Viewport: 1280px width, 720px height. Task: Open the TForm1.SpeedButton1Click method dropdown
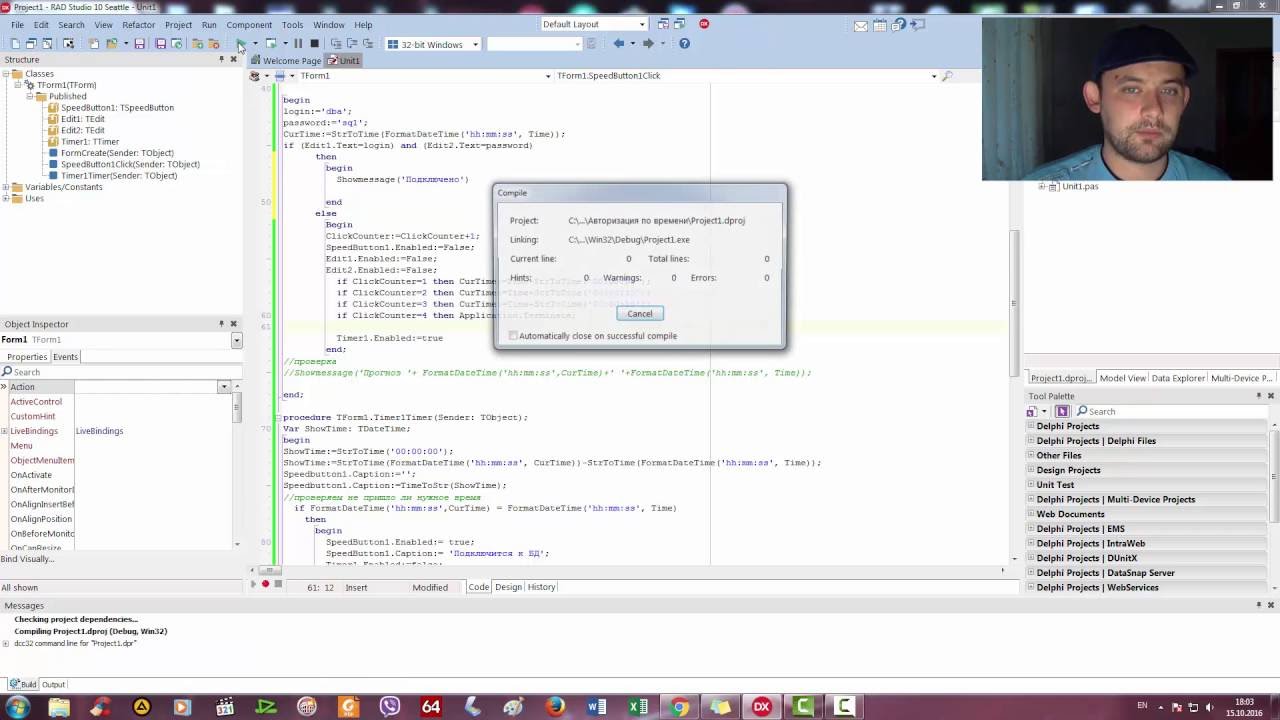click(x=934, y=76)
